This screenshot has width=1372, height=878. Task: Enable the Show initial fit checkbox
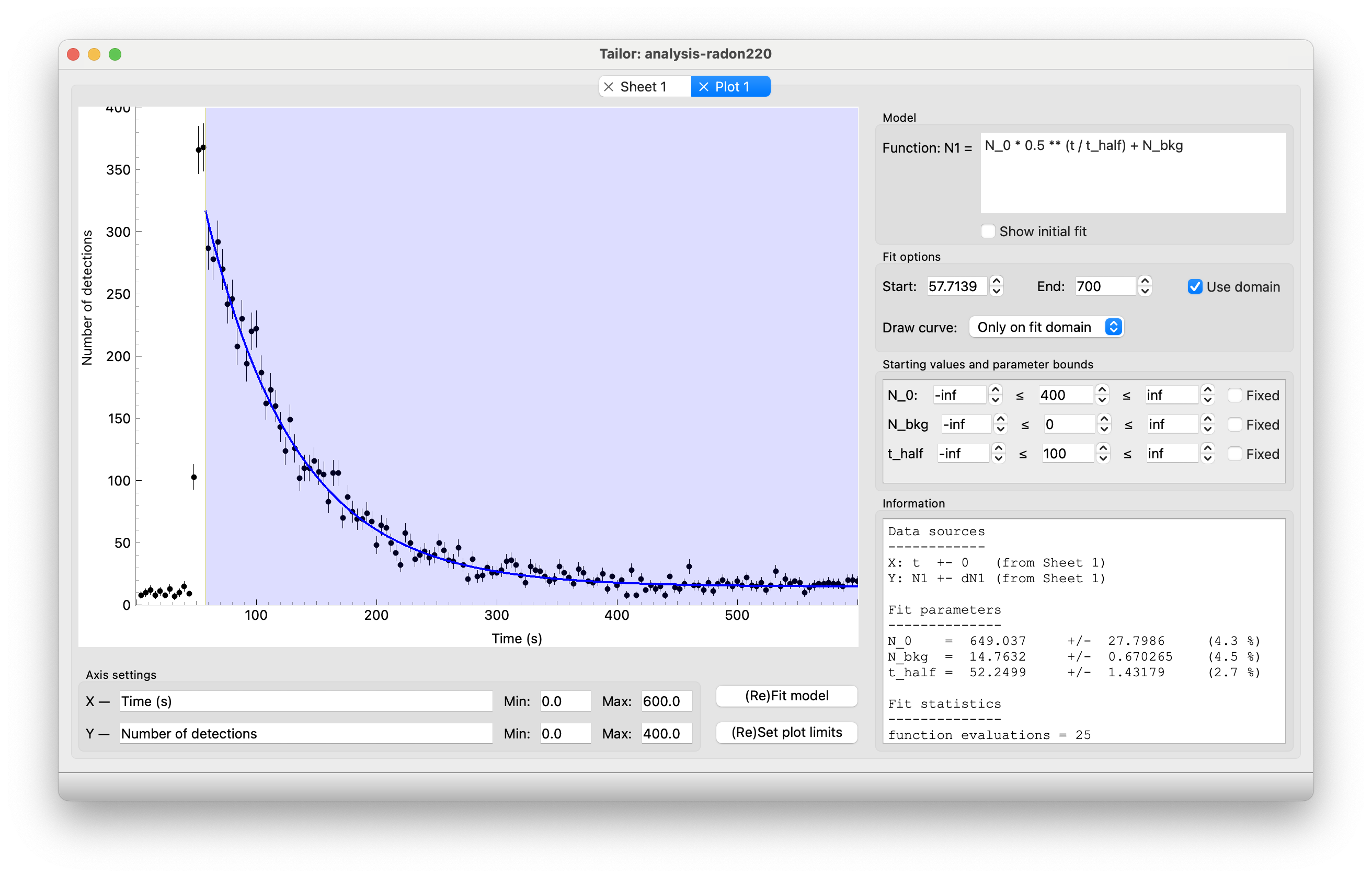[x=988, y=231]
